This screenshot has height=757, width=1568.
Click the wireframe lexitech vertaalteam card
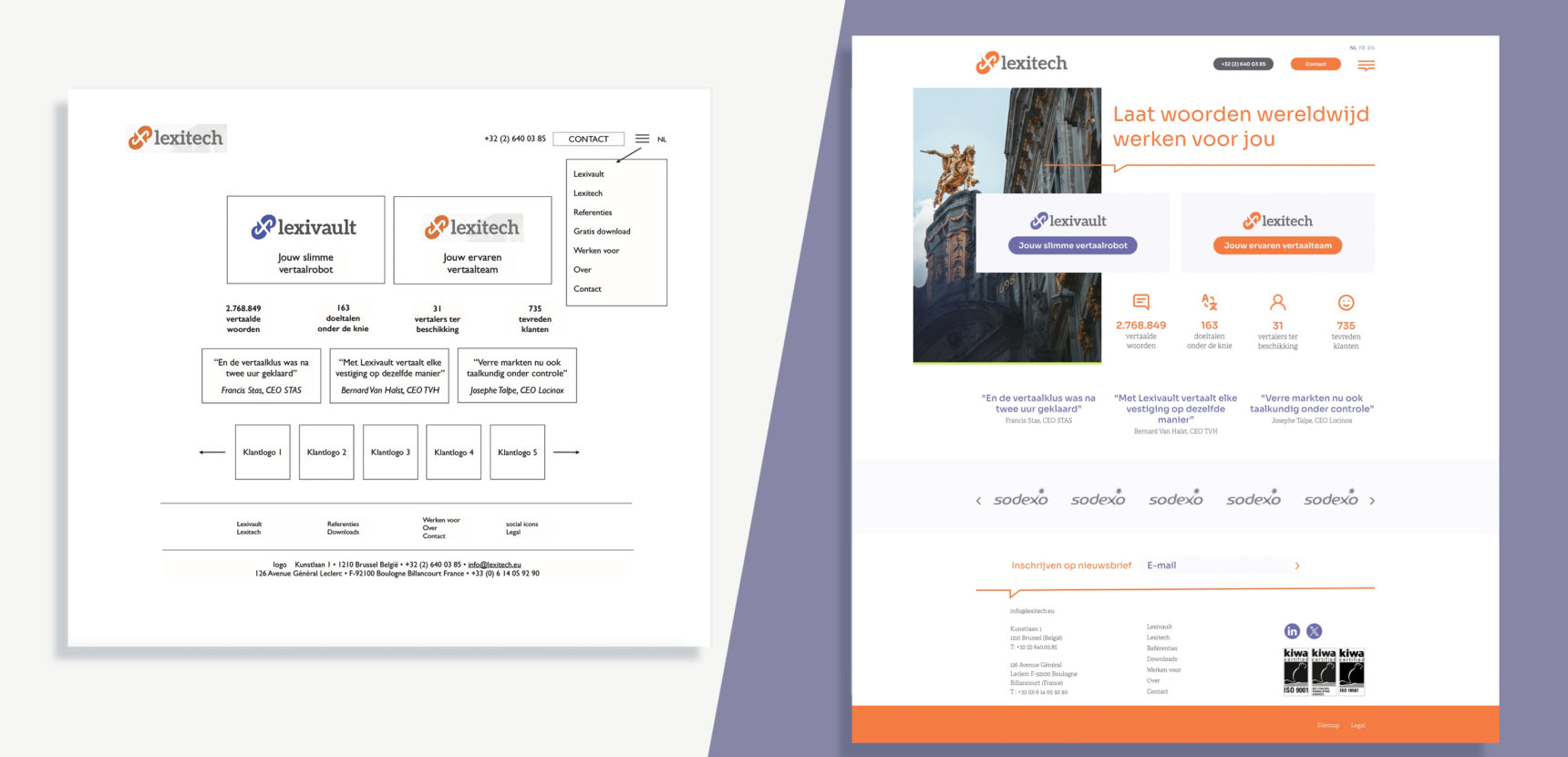point(472,240)
